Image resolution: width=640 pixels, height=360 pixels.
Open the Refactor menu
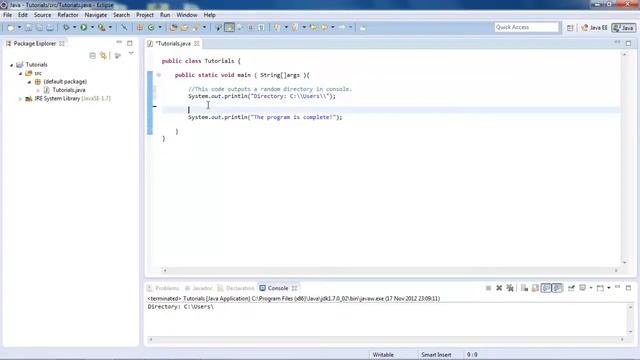tap(68, 15)
